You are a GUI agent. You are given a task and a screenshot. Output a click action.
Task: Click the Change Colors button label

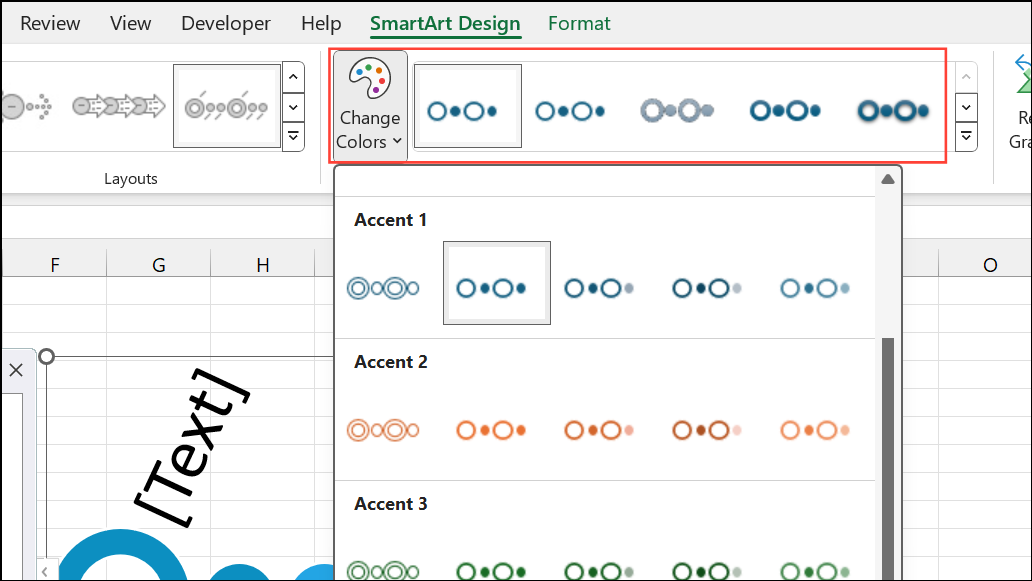coord(369,129)
